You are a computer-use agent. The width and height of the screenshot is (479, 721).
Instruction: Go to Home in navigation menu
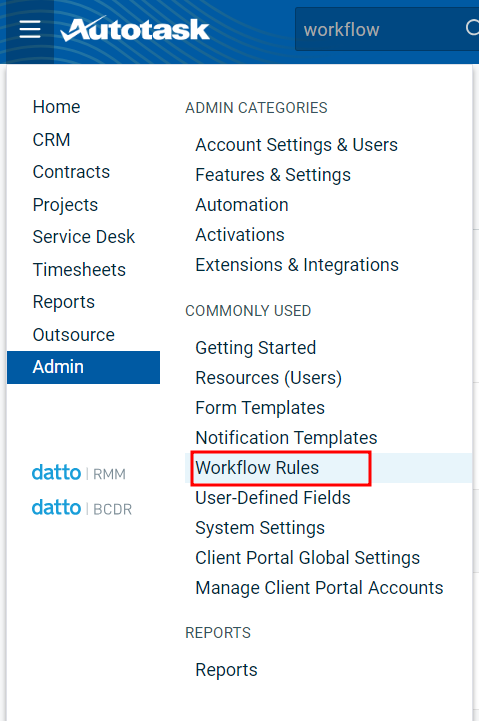click(x=57, y=107)
